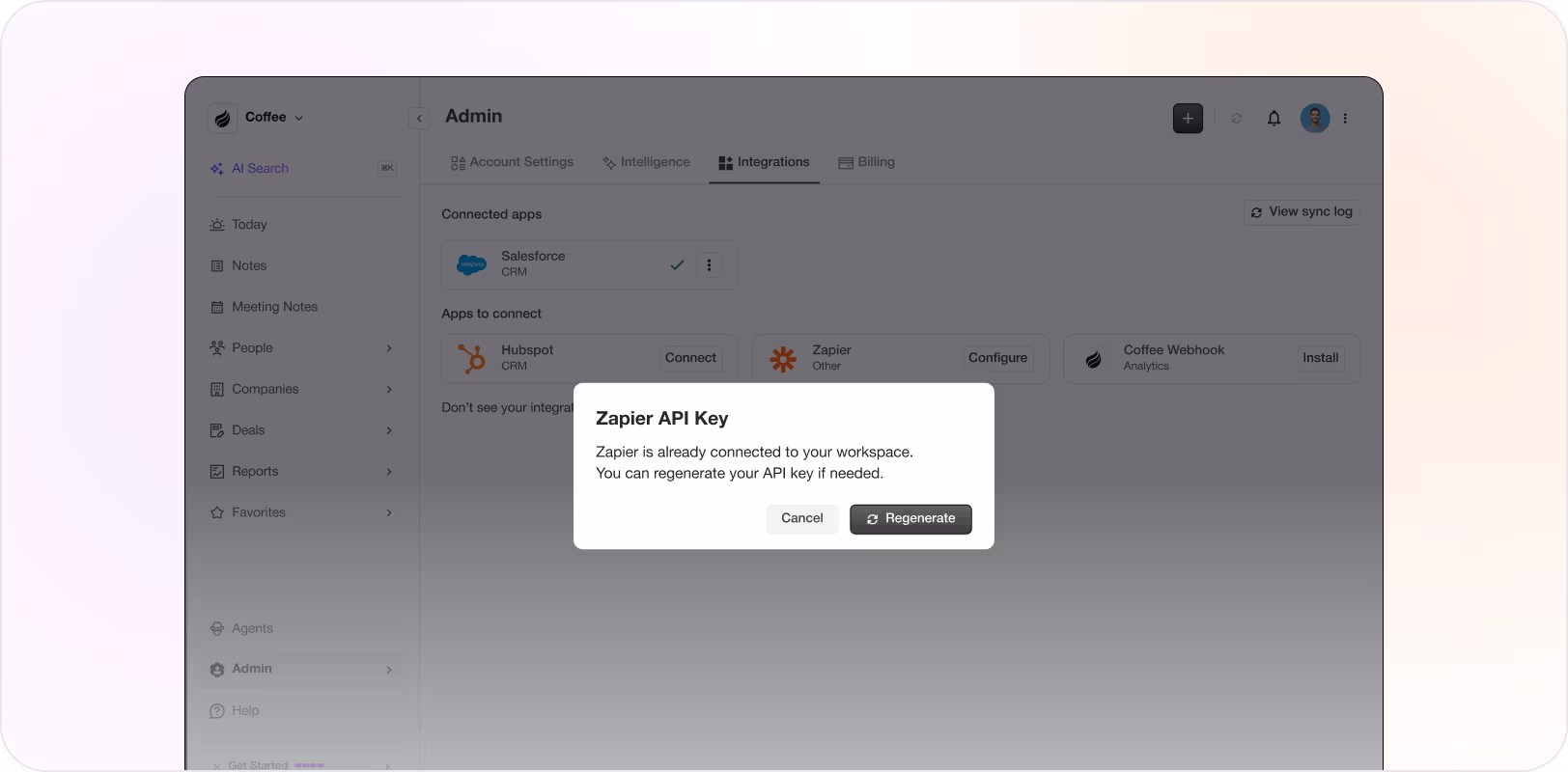Click the Companies building icon
Image resolution: width=1568 pixels, height=772 pixels.
(x=217, y=389)
